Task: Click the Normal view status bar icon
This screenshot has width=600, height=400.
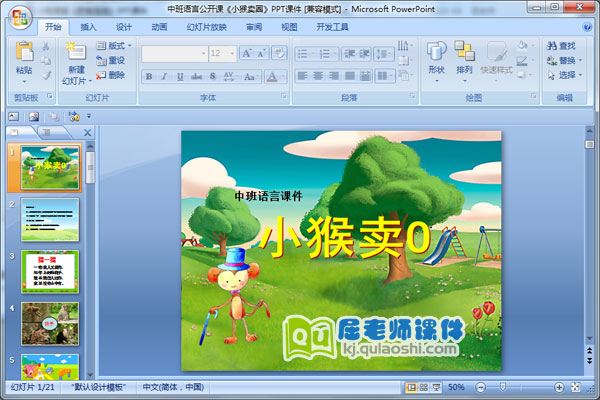Action: tap(411, 387)
